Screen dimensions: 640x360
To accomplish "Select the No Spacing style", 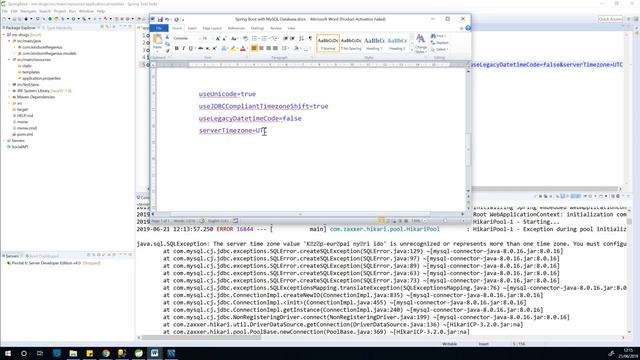I will point(351,43).
